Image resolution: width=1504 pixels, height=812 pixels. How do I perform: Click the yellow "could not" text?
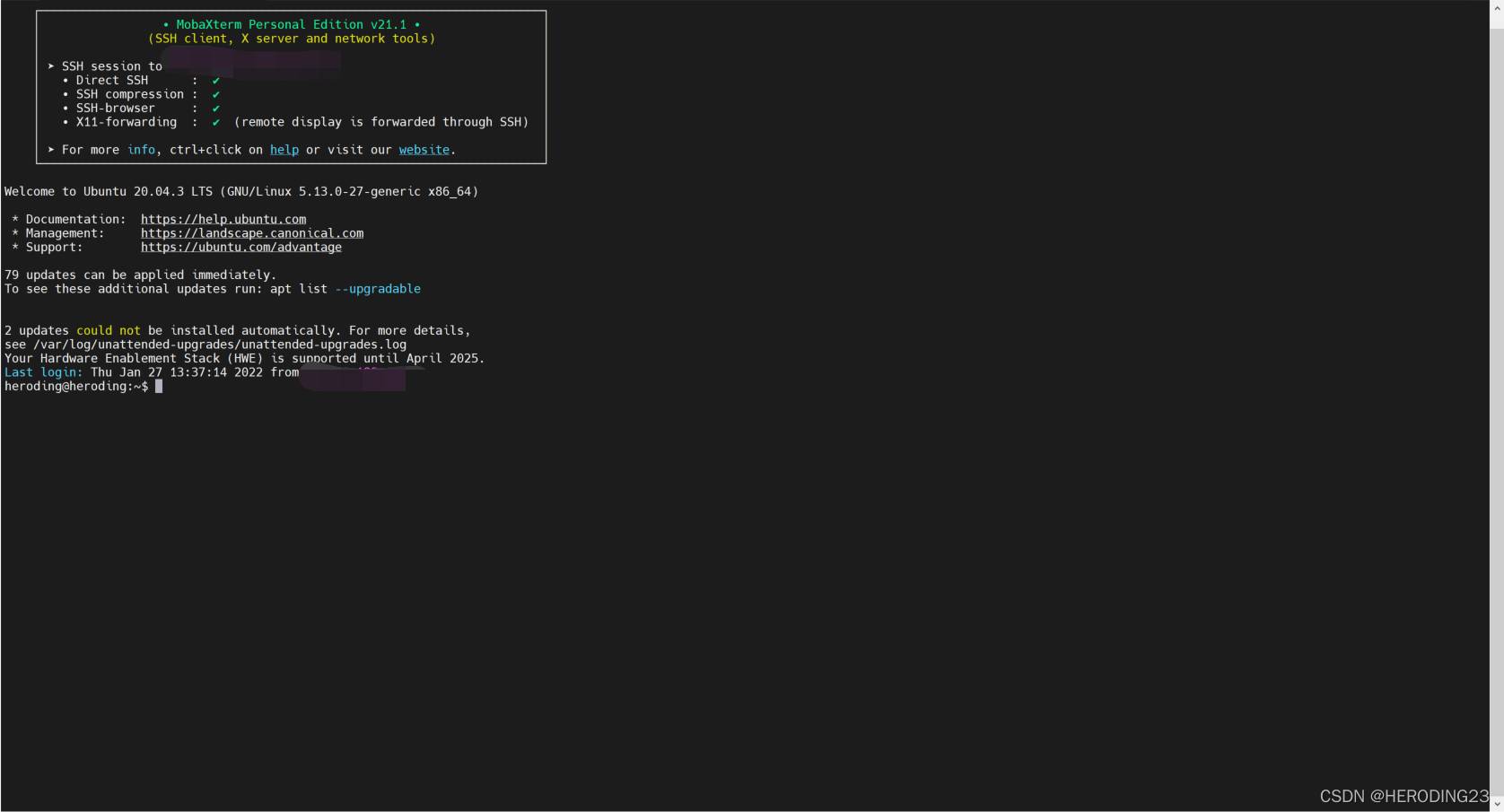point(109,331)
